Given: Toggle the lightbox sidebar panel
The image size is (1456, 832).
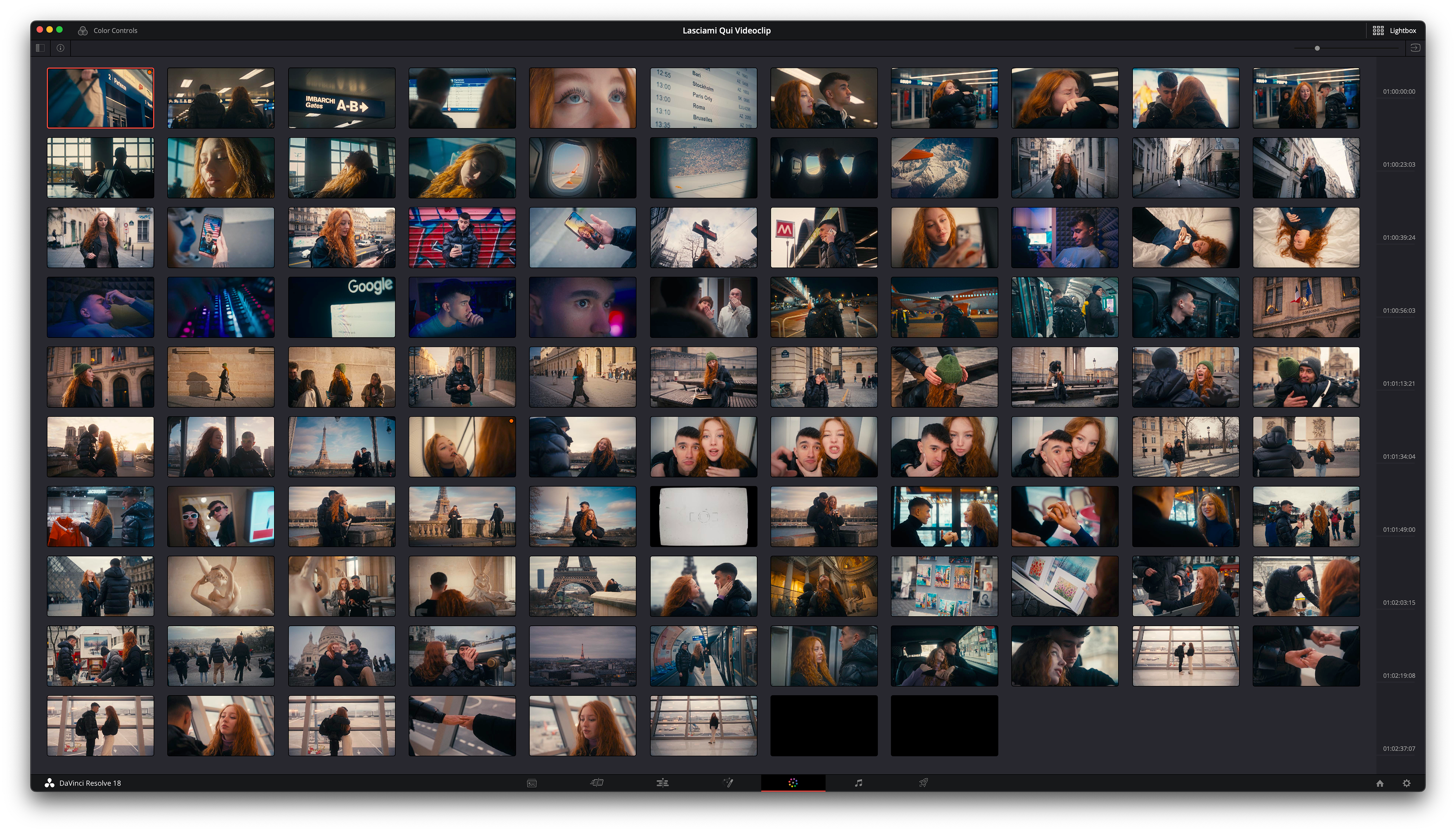Looking at the screenshot, I should point(40,48).
